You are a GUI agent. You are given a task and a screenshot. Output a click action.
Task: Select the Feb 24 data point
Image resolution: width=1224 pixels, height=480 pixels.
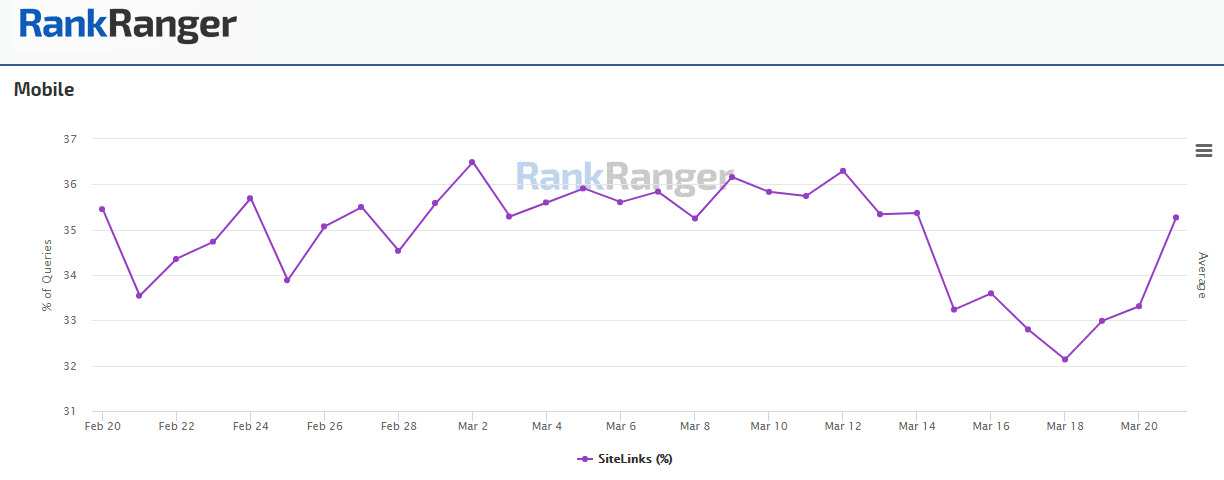pos(250,198)
